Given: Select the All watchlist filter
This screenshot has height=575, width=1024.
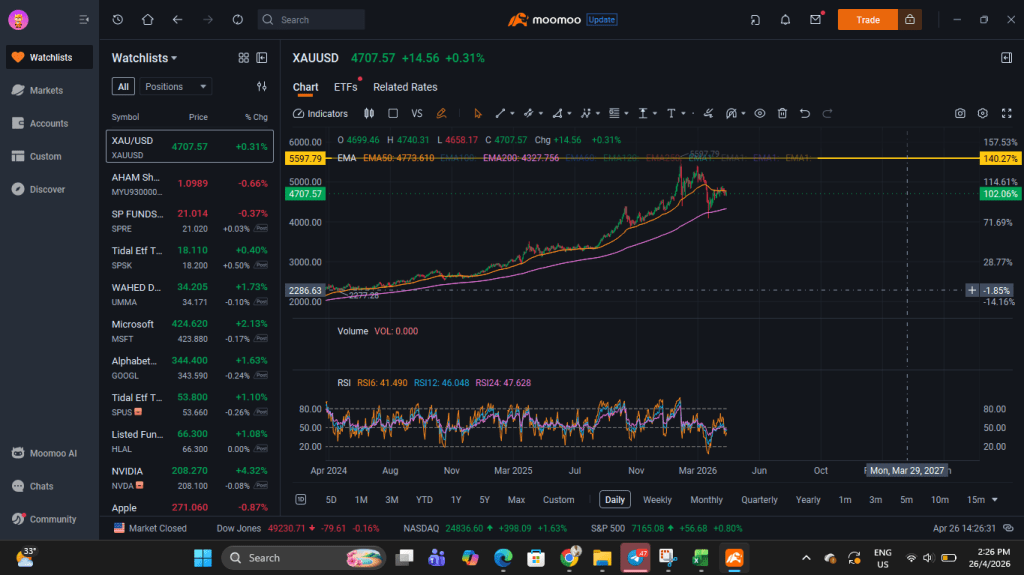Looking at the screenshot, I should [123, 86].
